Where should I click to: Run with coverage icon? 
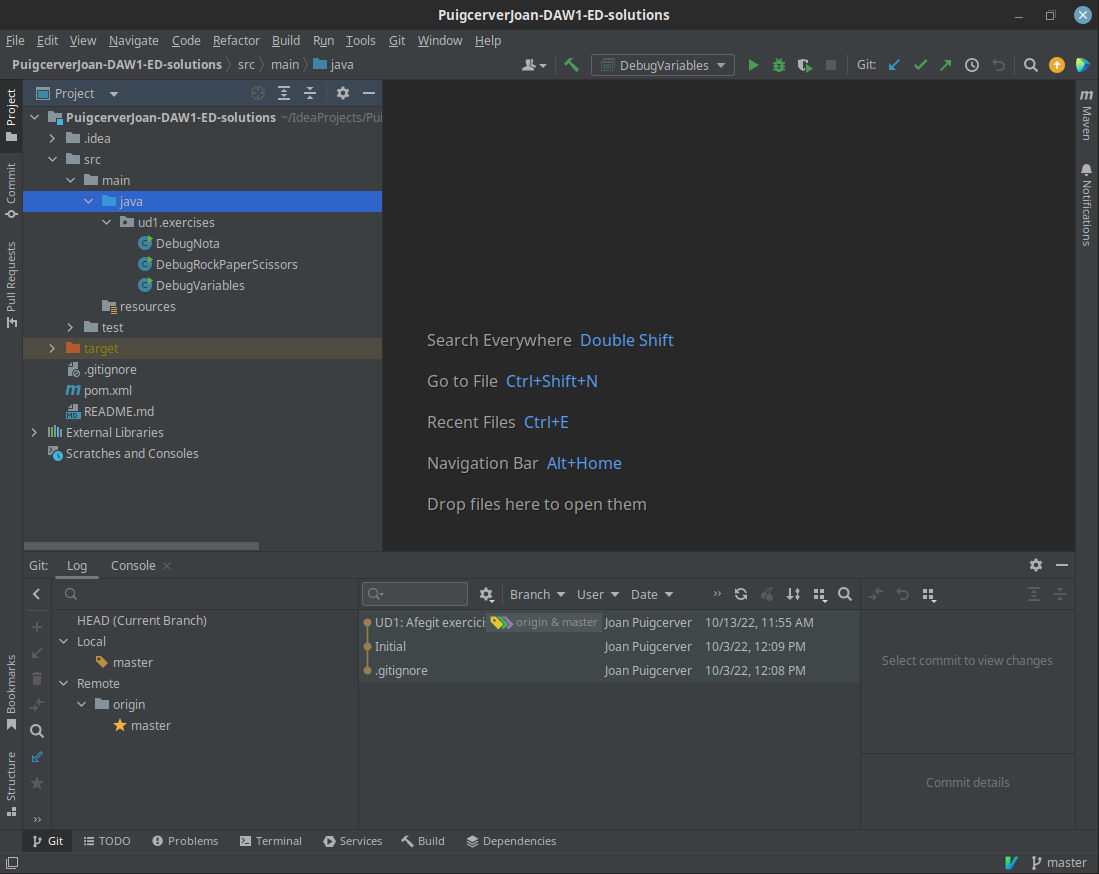805,65
